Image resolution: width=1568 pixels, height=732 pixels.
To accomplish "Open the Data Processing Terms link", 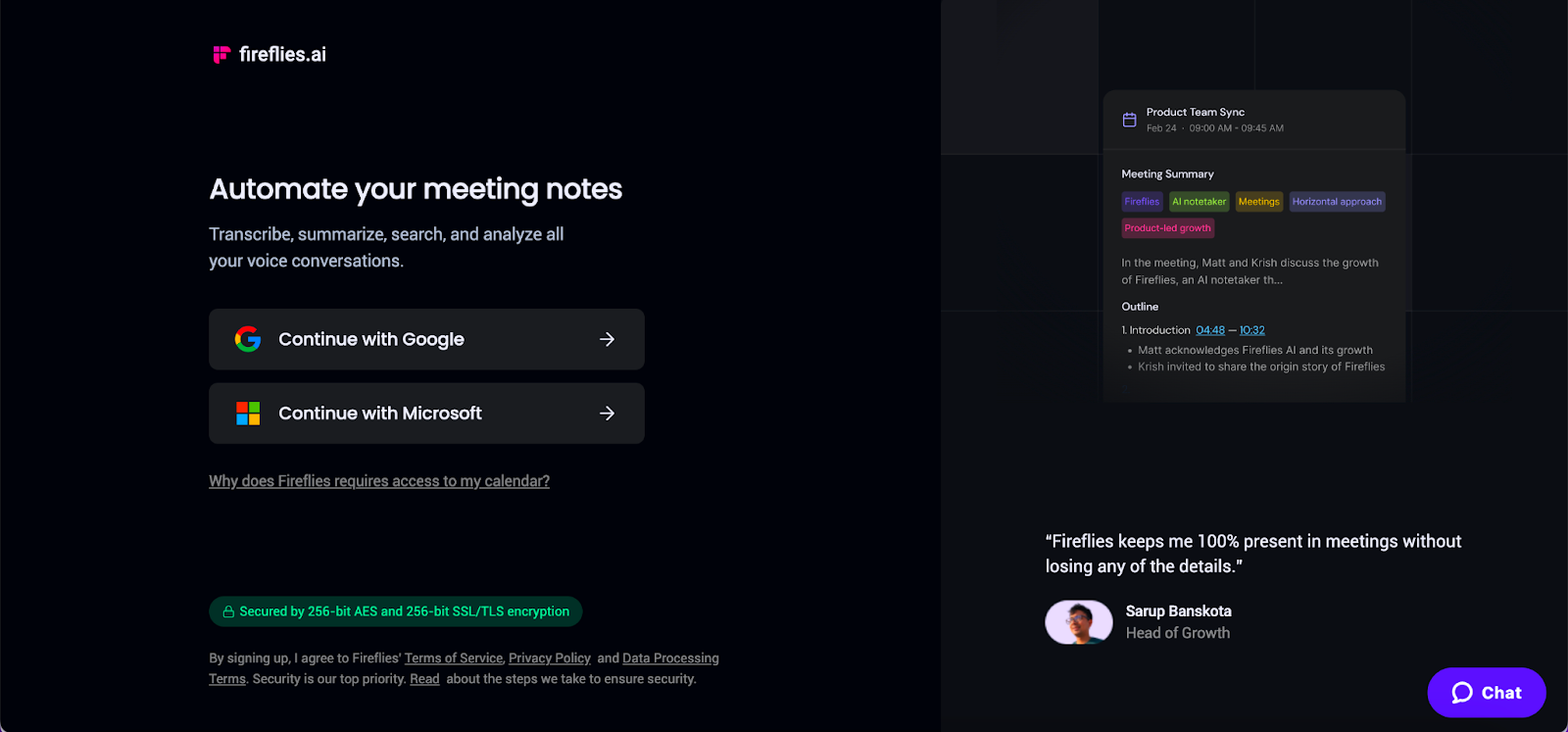I will pos(670,658).
